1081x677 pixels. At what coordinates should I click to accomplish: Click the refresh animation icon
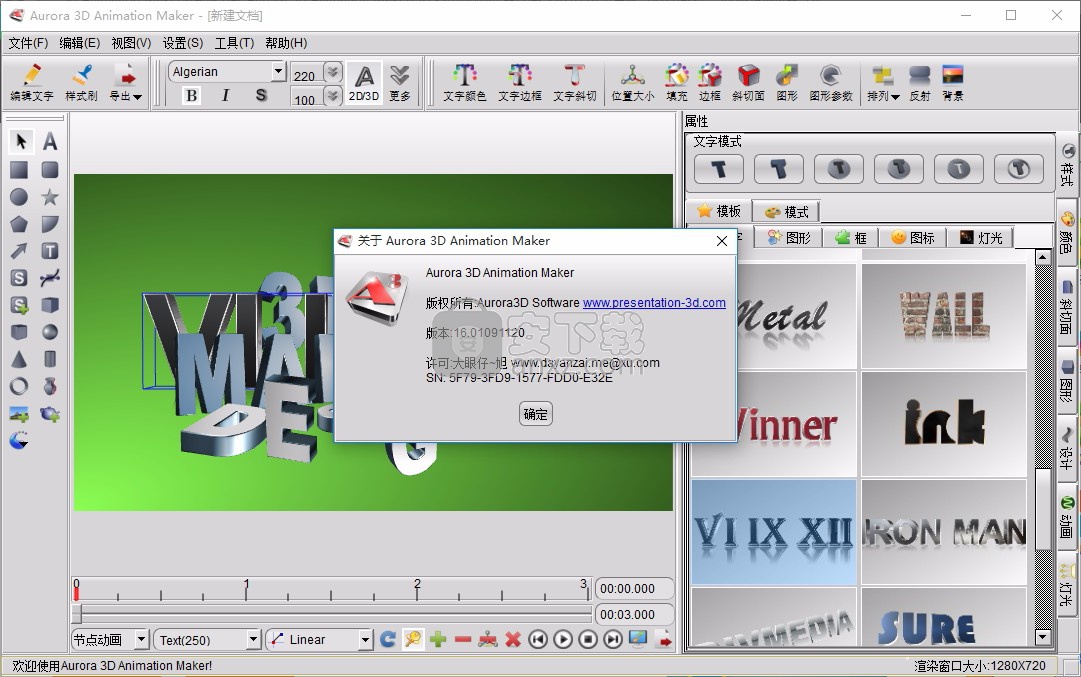tap(388, 640)
